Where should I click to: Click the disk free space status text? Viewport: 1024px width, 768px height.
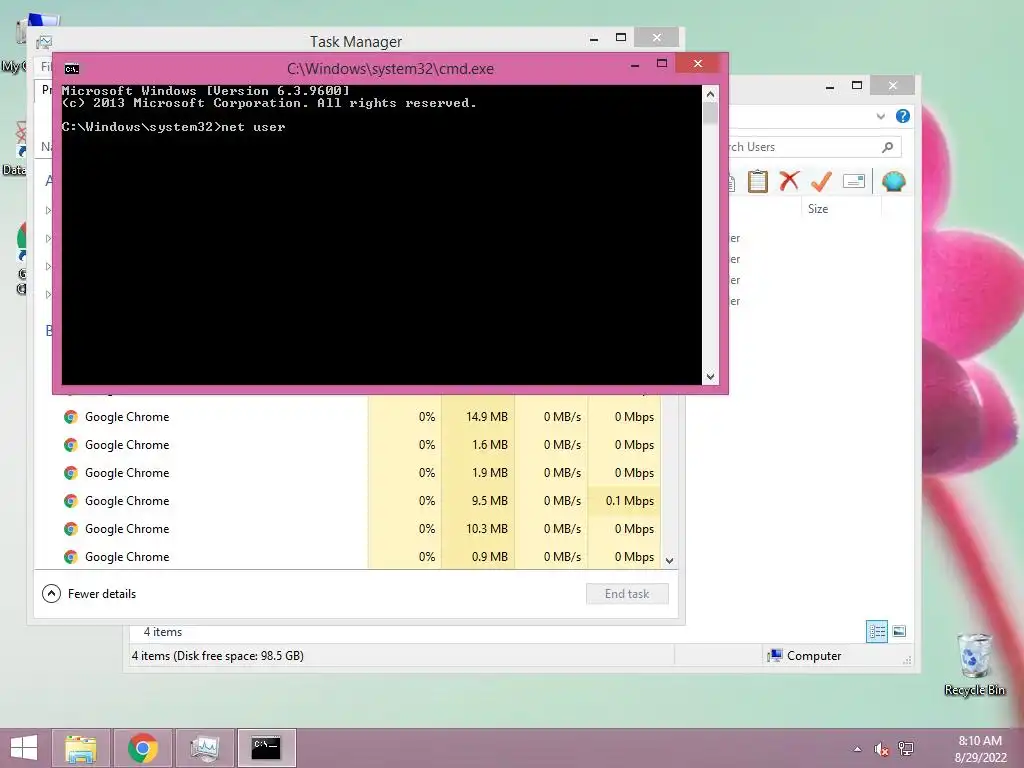217,656
